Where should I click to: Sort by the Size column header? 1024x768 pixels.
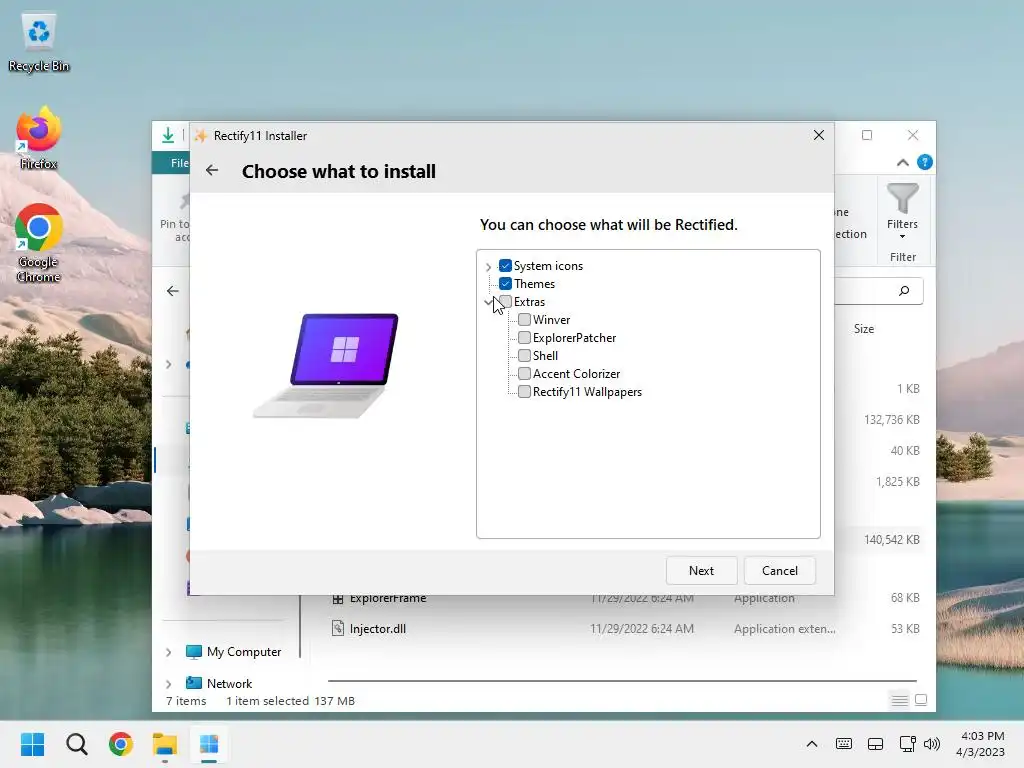pos(863,328)
